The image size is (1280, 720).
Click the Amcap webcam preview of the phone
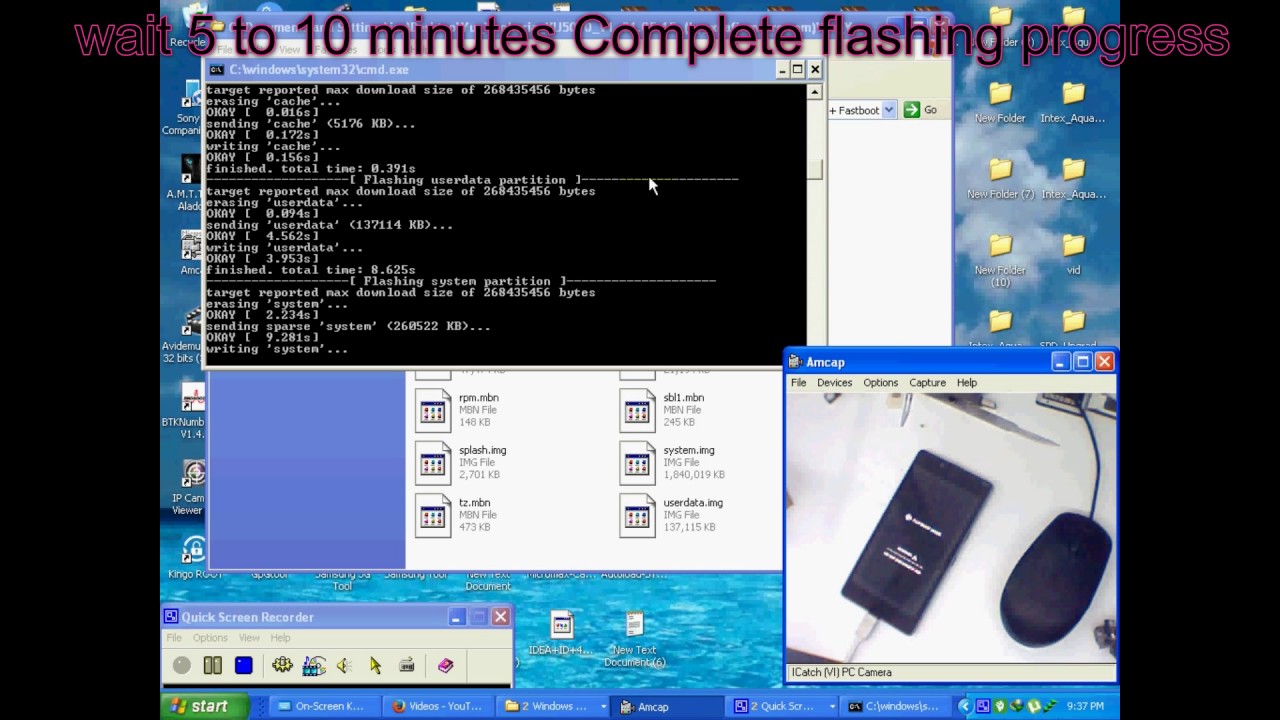(950, 527)
